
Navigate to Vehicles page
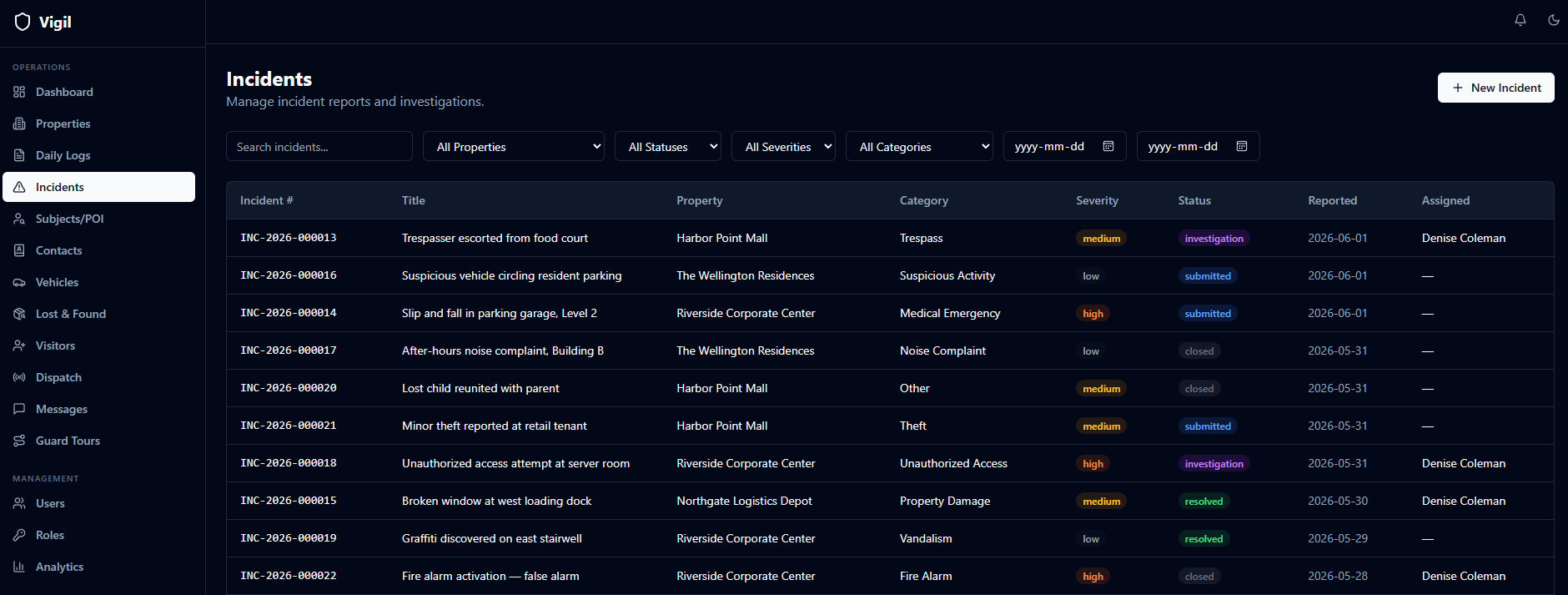[98, 282]
